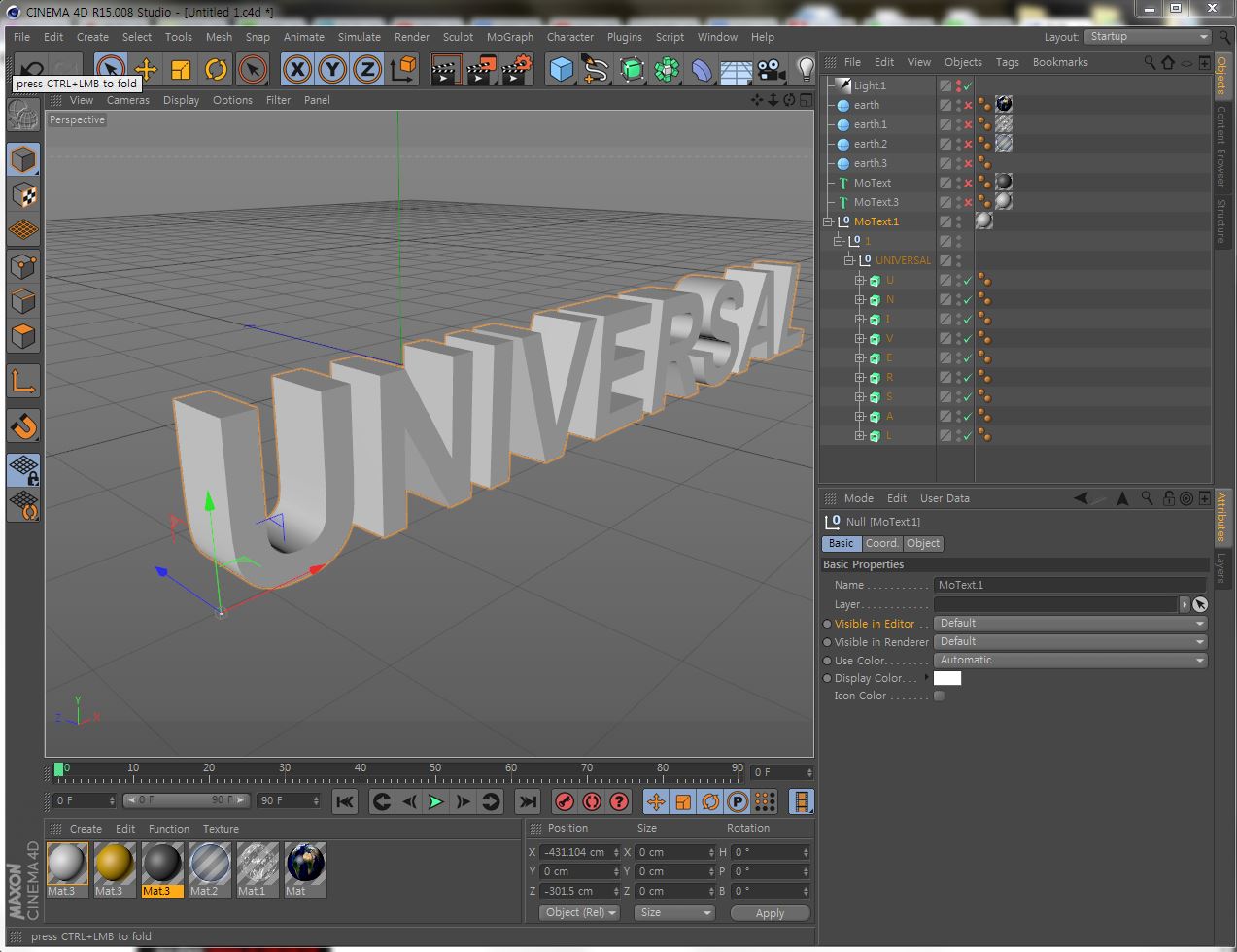Click the coordinate system cube icon
This screenshot has height=952, width=1237.
pyautogui.click(x=403, y=69)
